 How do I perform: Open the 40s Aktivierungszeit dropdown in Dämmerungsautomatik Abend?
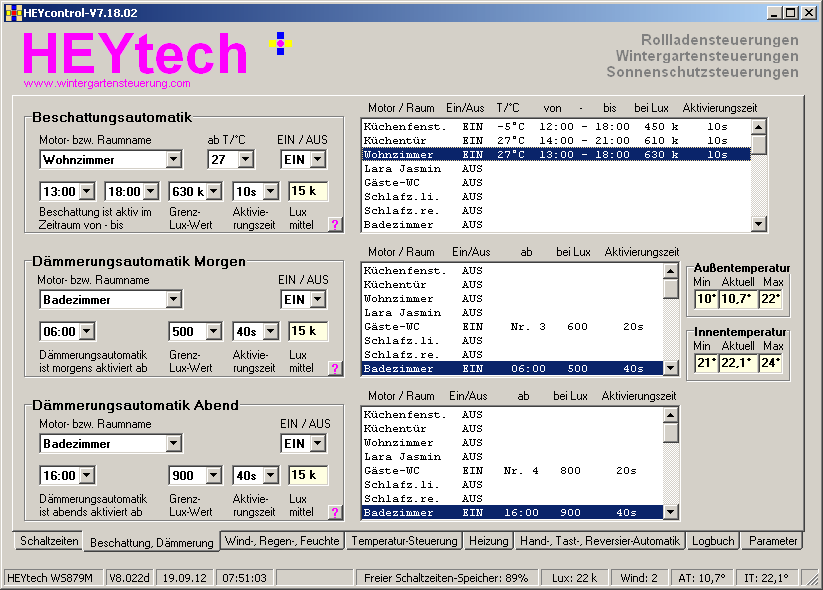point(271,476)
